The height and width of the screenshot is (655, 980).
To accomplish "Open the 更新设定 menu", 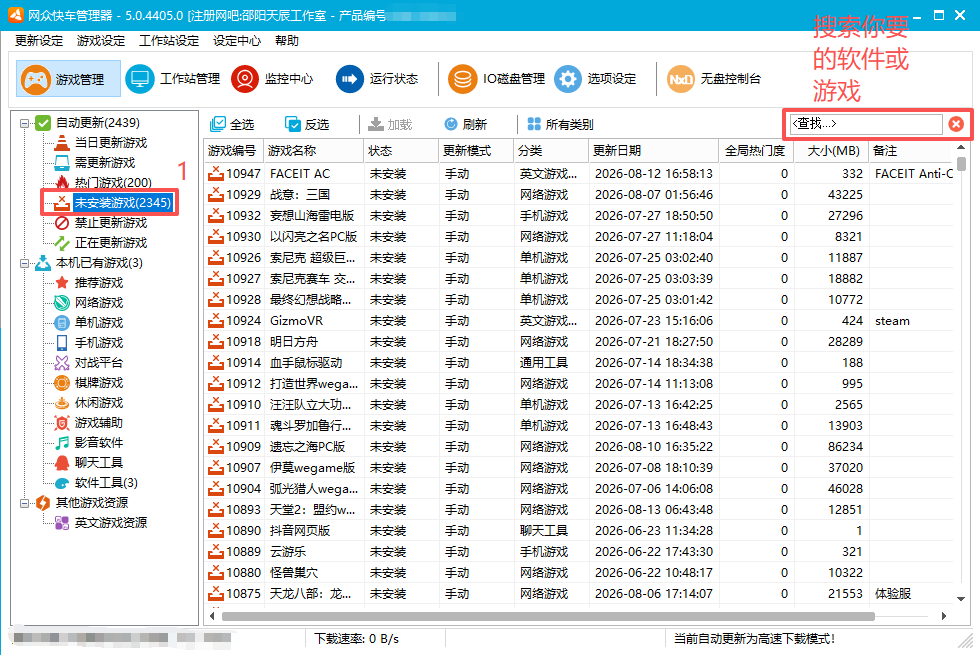I will pos(39,41).
